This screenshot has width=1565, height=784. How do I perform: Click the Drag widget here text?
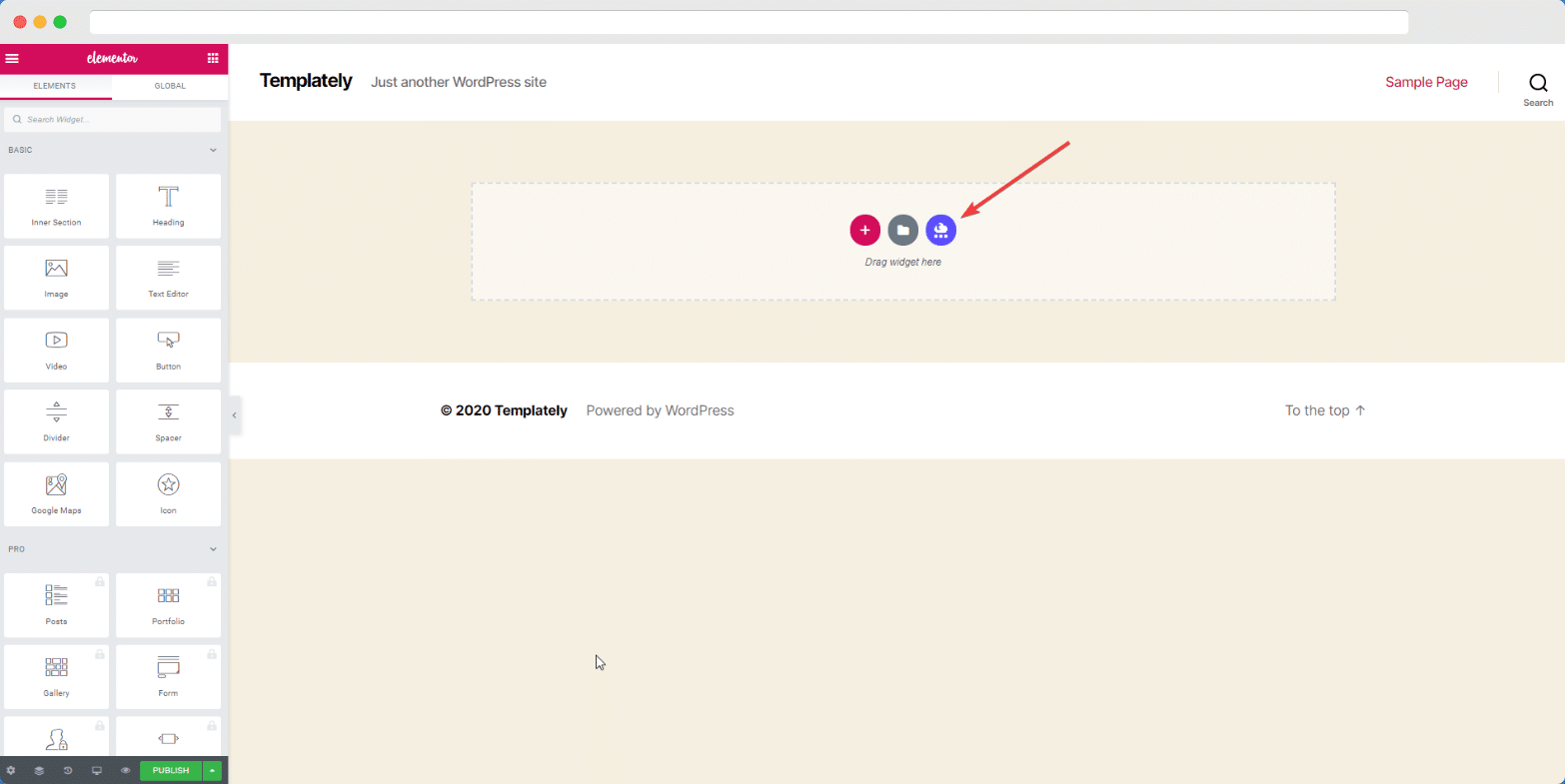903,263
